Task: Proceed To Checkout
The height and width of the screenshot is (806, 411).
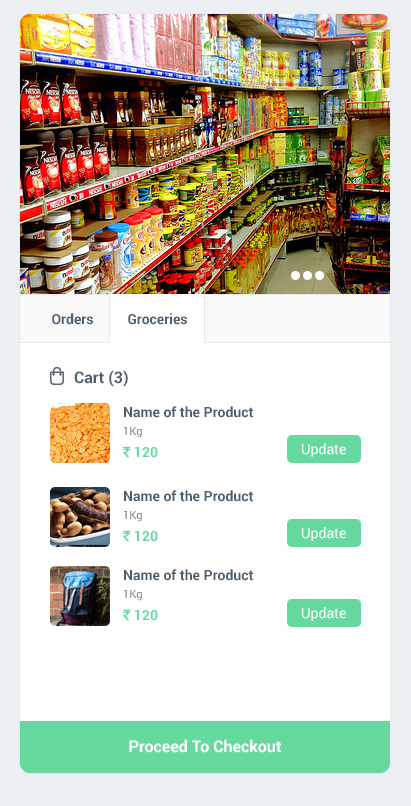Action: point(205,747)
